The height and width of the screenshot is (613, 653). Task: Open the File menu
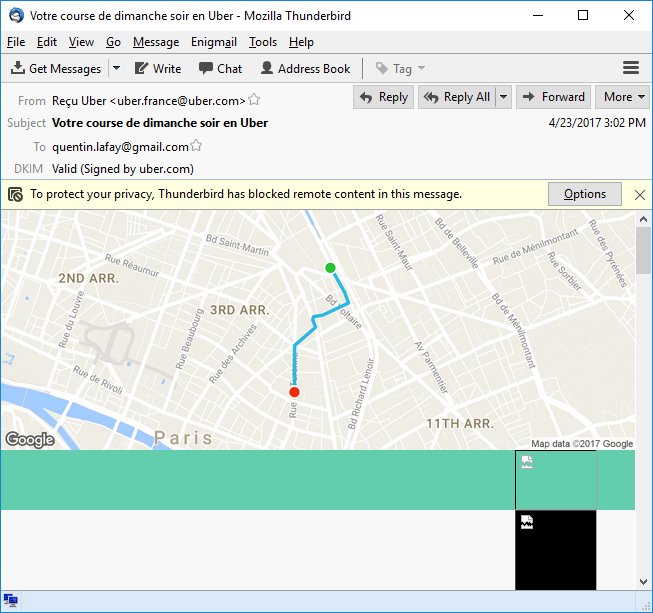(16, 42)
